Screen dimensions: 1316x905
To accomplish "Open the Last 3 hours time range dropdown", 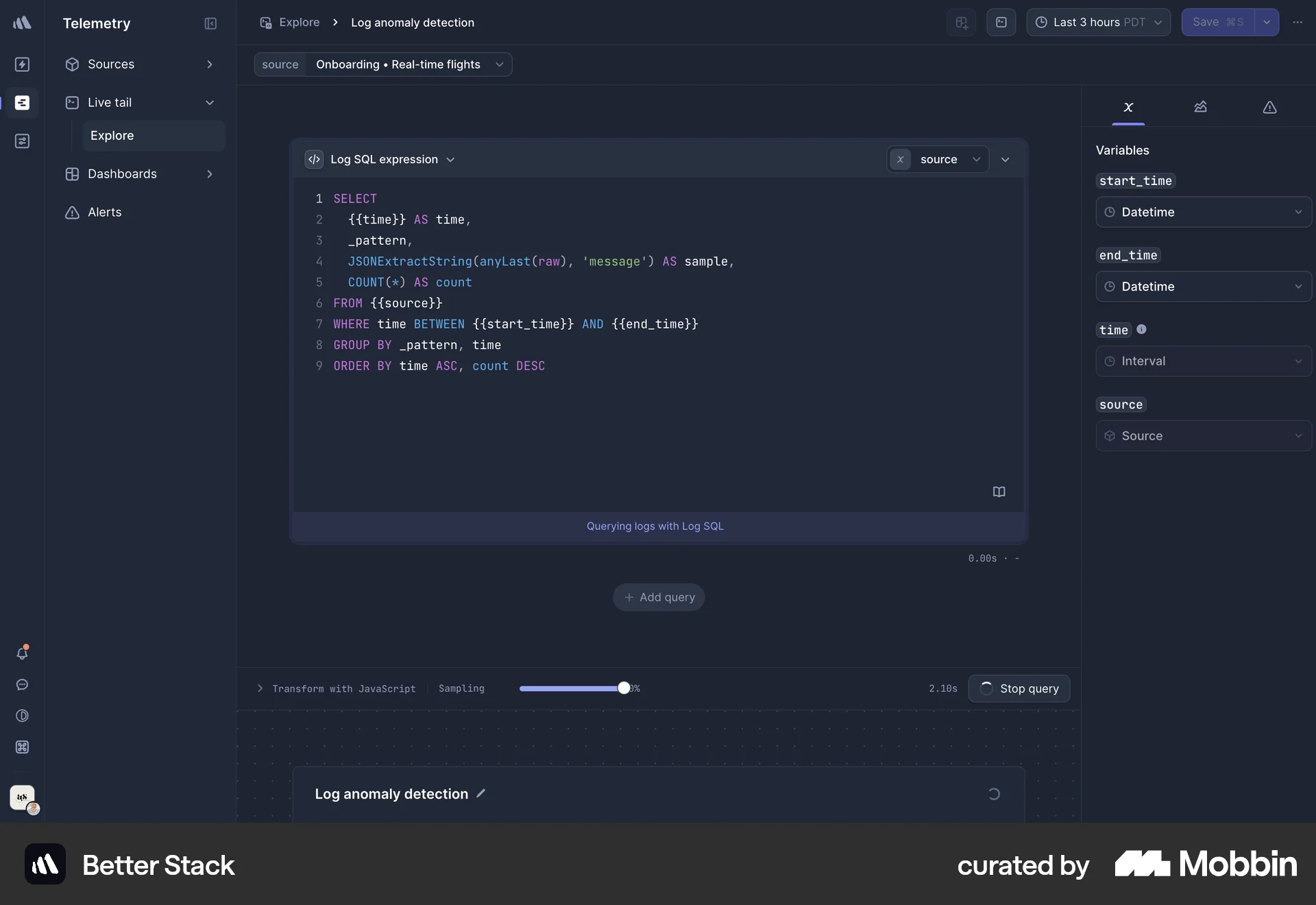I will tap(1097, 23).
